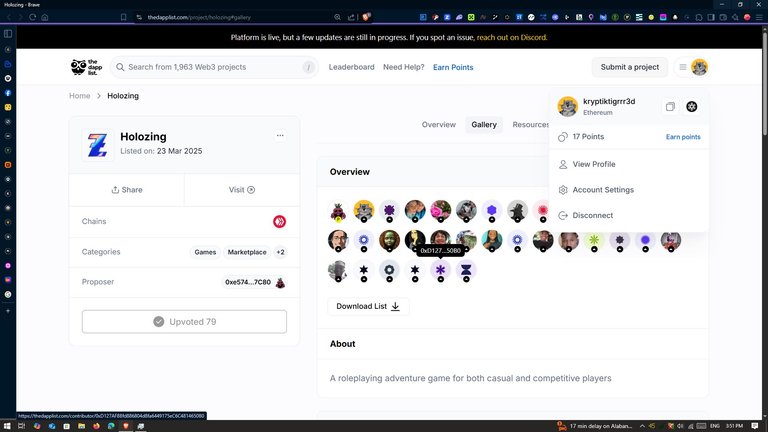
Task: Open the blue hourglass upvoter avatar
Action: point(466,270)
